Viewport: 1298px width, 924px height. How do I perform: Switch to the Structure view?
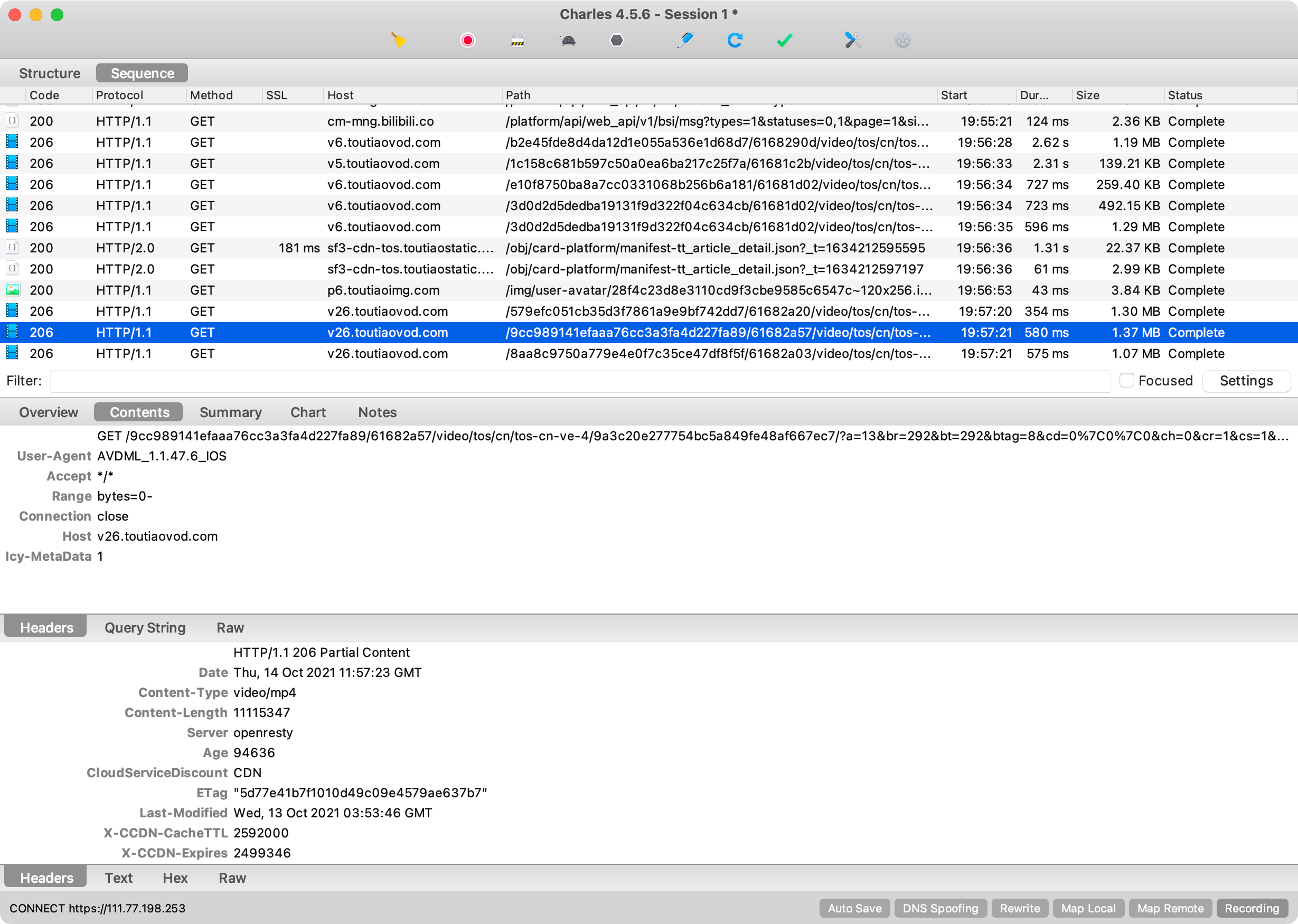click(x=50, y=73)
